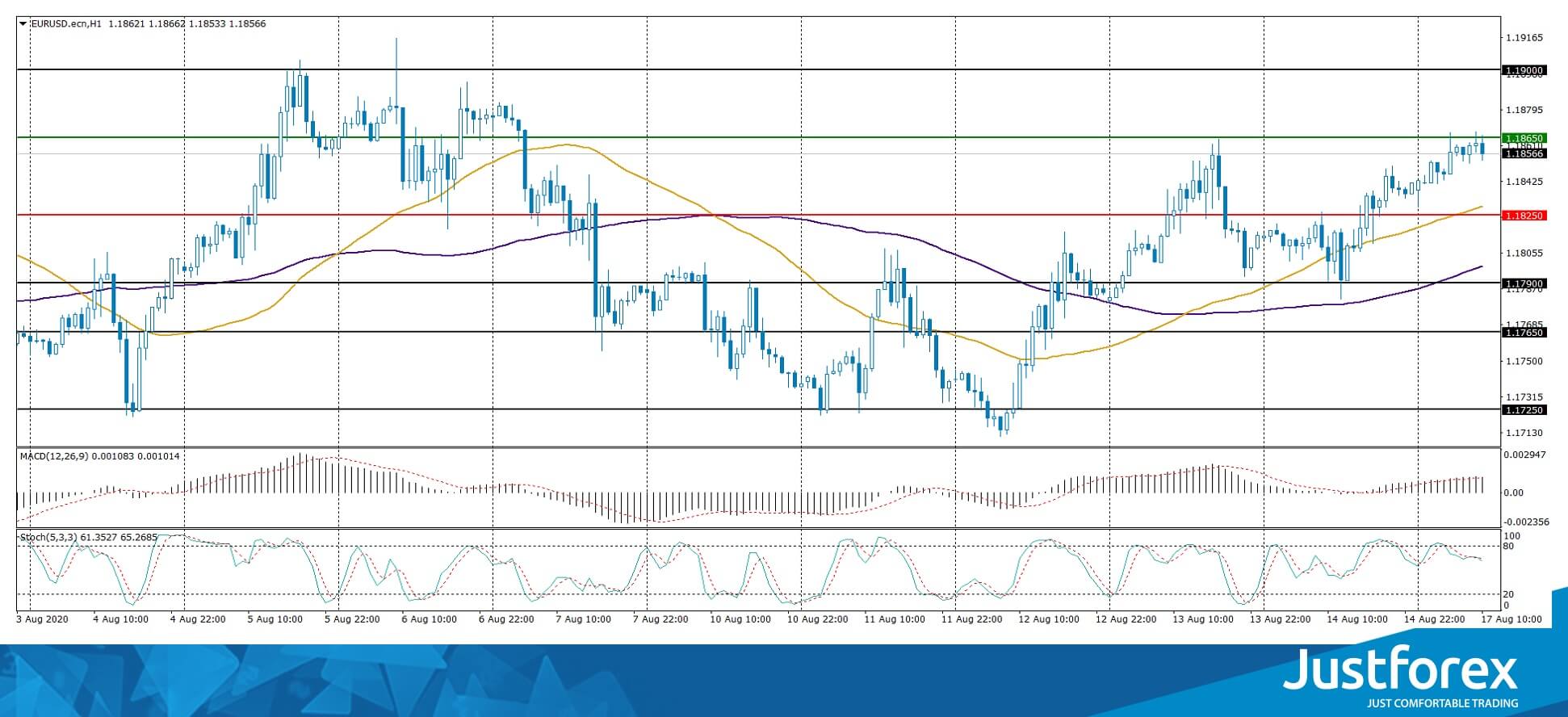Click the 1.17500 value on price axis
This screenshot has width=1568, height=717.
(1524, 361)
